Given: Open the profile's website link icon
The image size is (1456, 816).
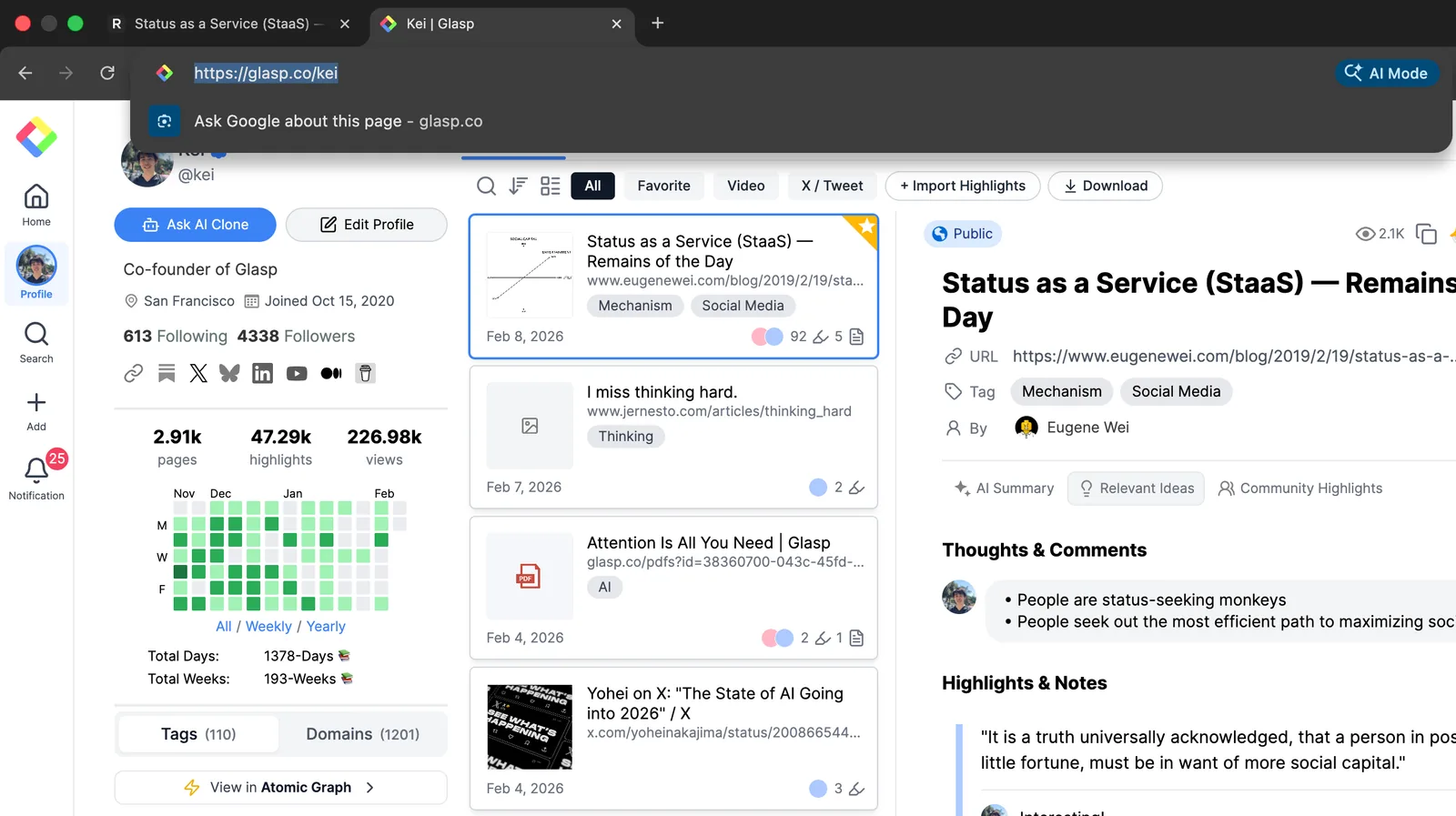Looking at the screenshot, I should tap(134, 373).
